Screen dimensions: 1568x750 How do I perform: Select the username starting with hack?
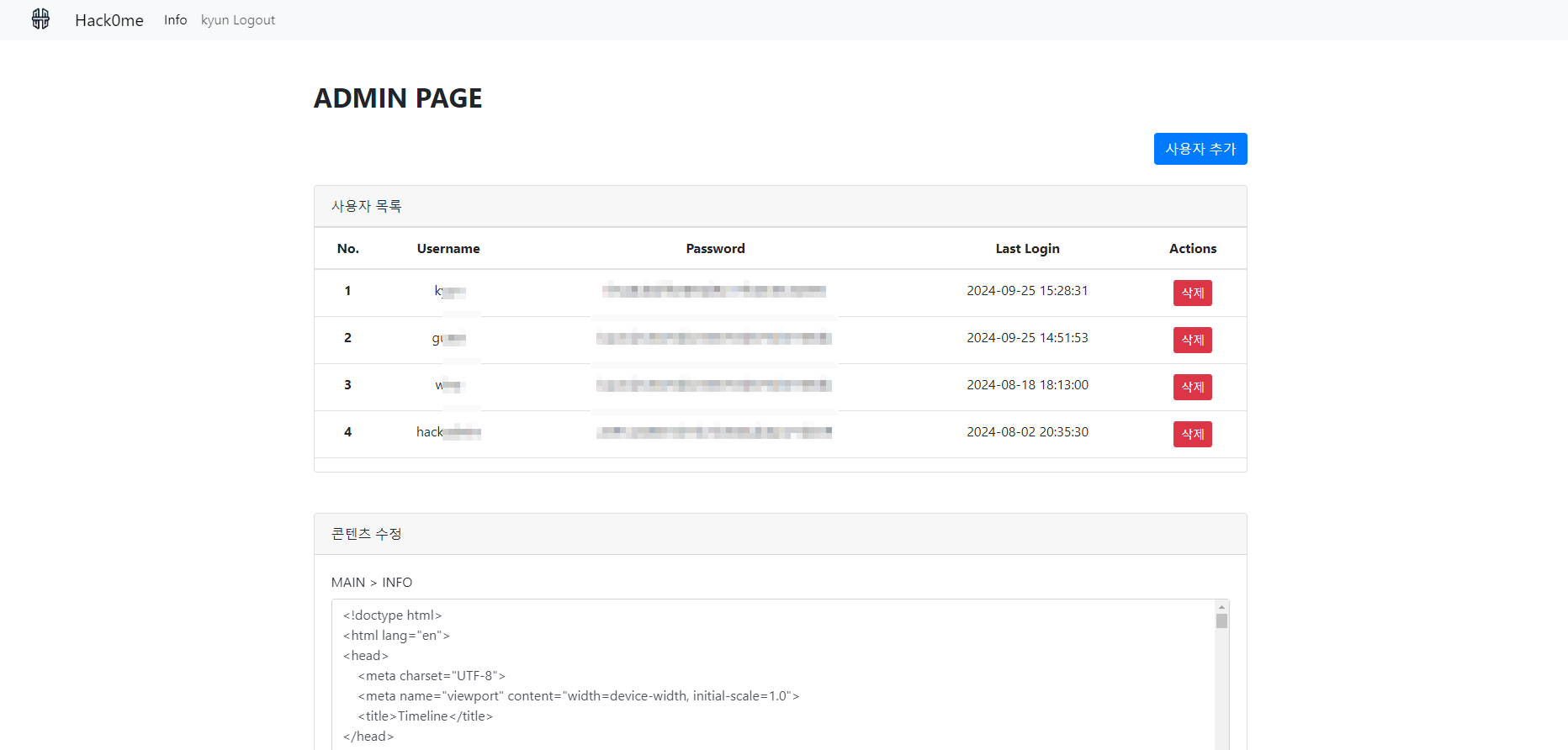pyautogui.click(x=448, y=432)
